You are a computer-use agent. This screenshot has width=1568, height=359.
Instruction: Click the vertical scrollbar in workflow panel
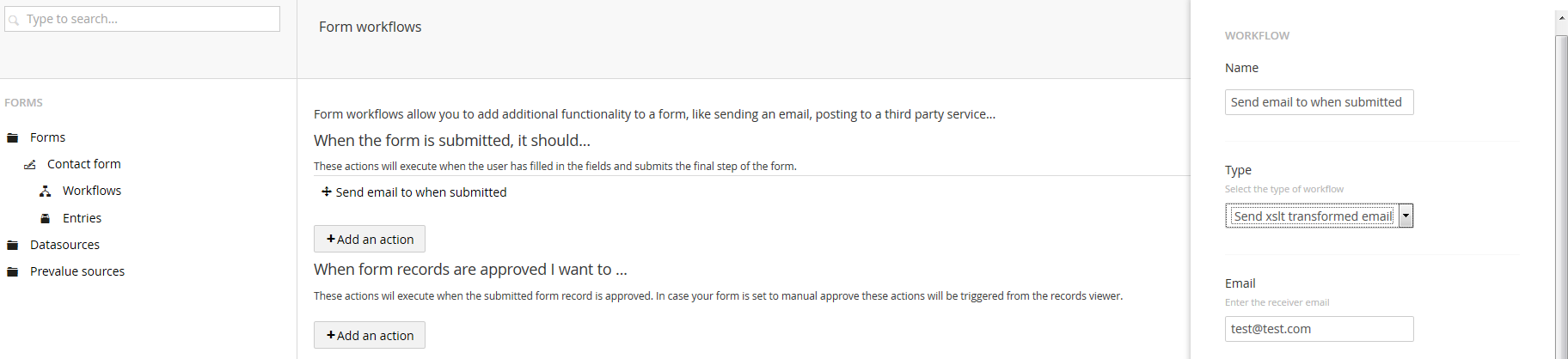pyautogui.click(x=1561, y=193)
